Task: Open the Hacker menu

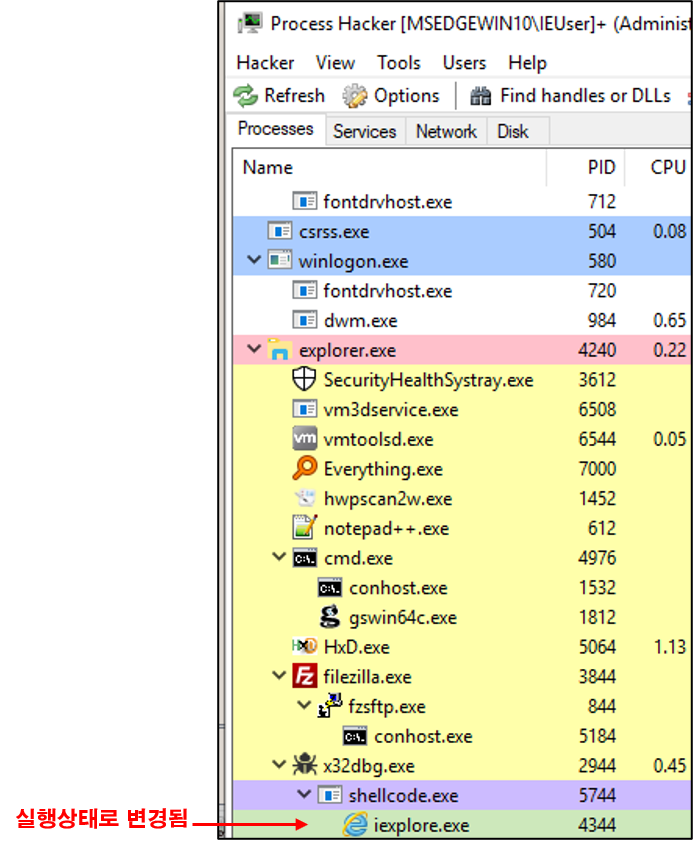Action: tap(265, 63)
